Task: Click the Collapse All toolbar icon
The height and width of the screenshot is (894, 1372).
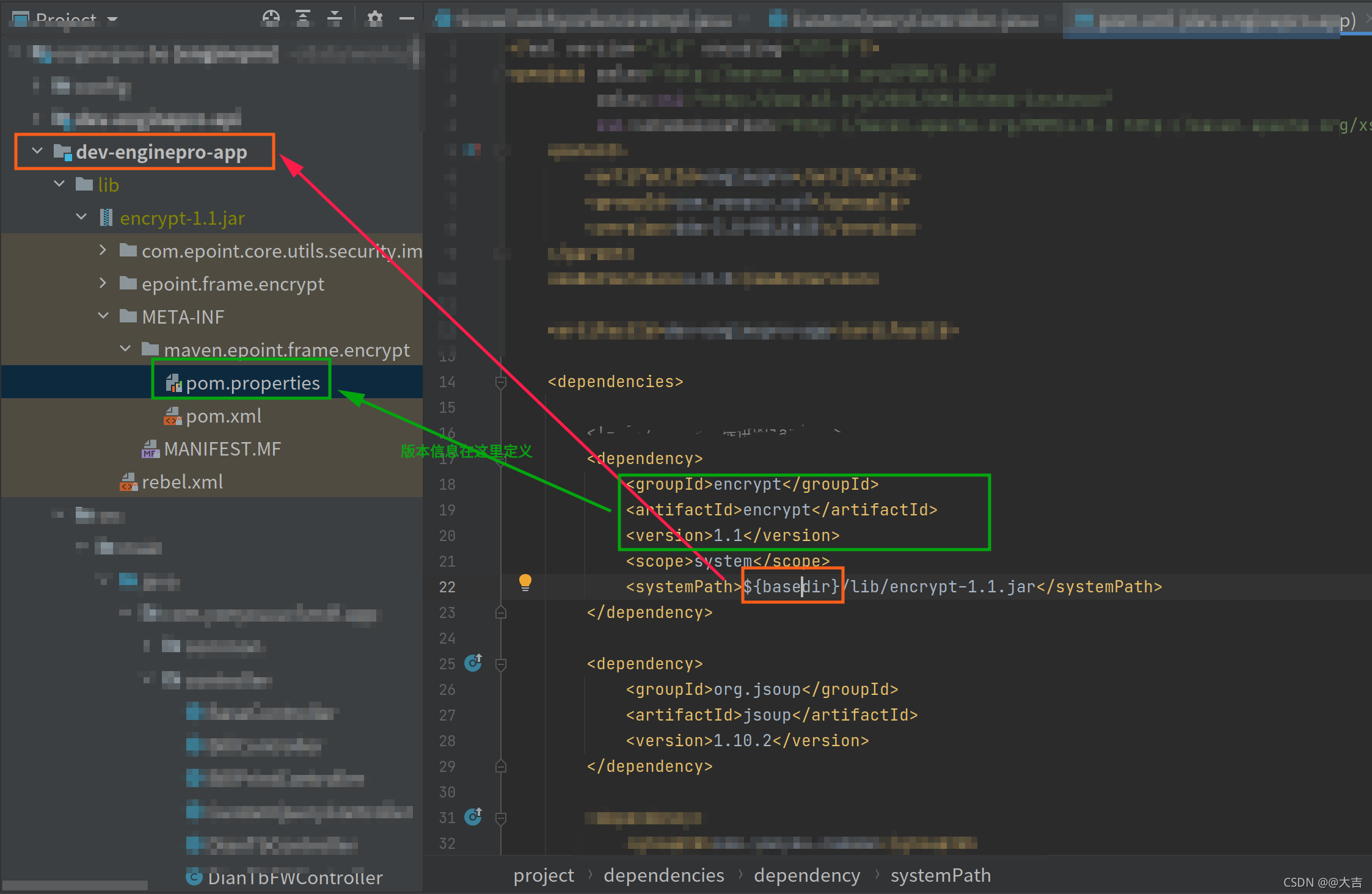Action: tap(335, 18)
